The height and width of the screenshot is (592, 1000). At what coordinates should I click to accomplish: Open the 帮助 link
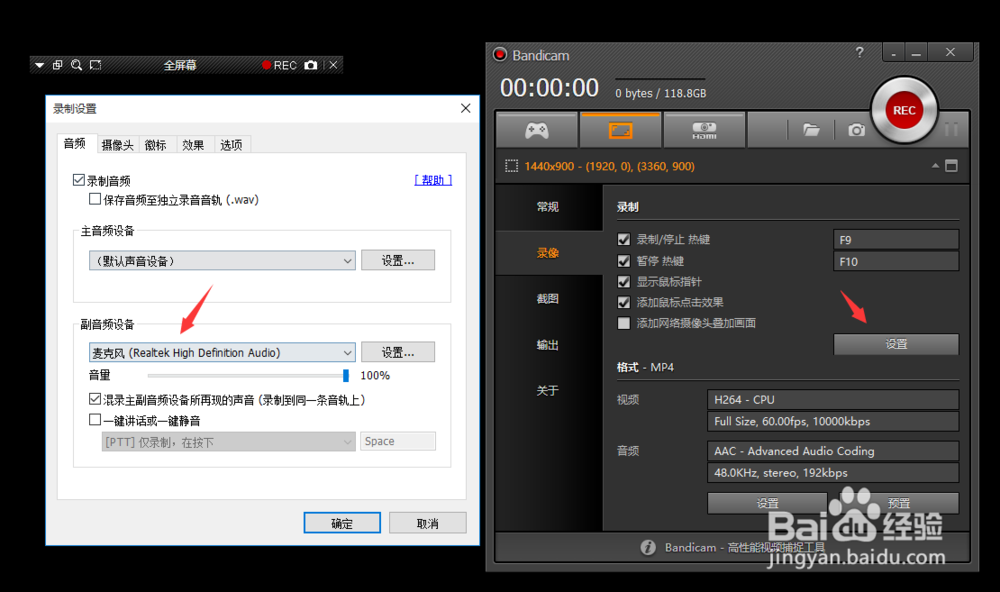[433, 181]
